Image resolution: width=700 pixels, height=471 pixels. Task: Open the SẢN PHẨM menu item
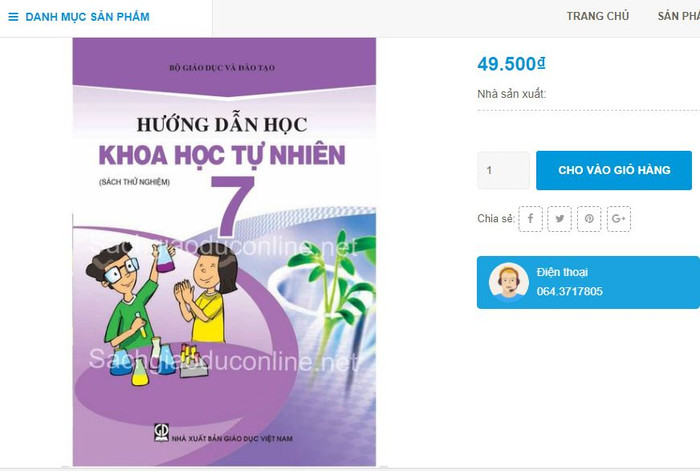click(679, 16)
